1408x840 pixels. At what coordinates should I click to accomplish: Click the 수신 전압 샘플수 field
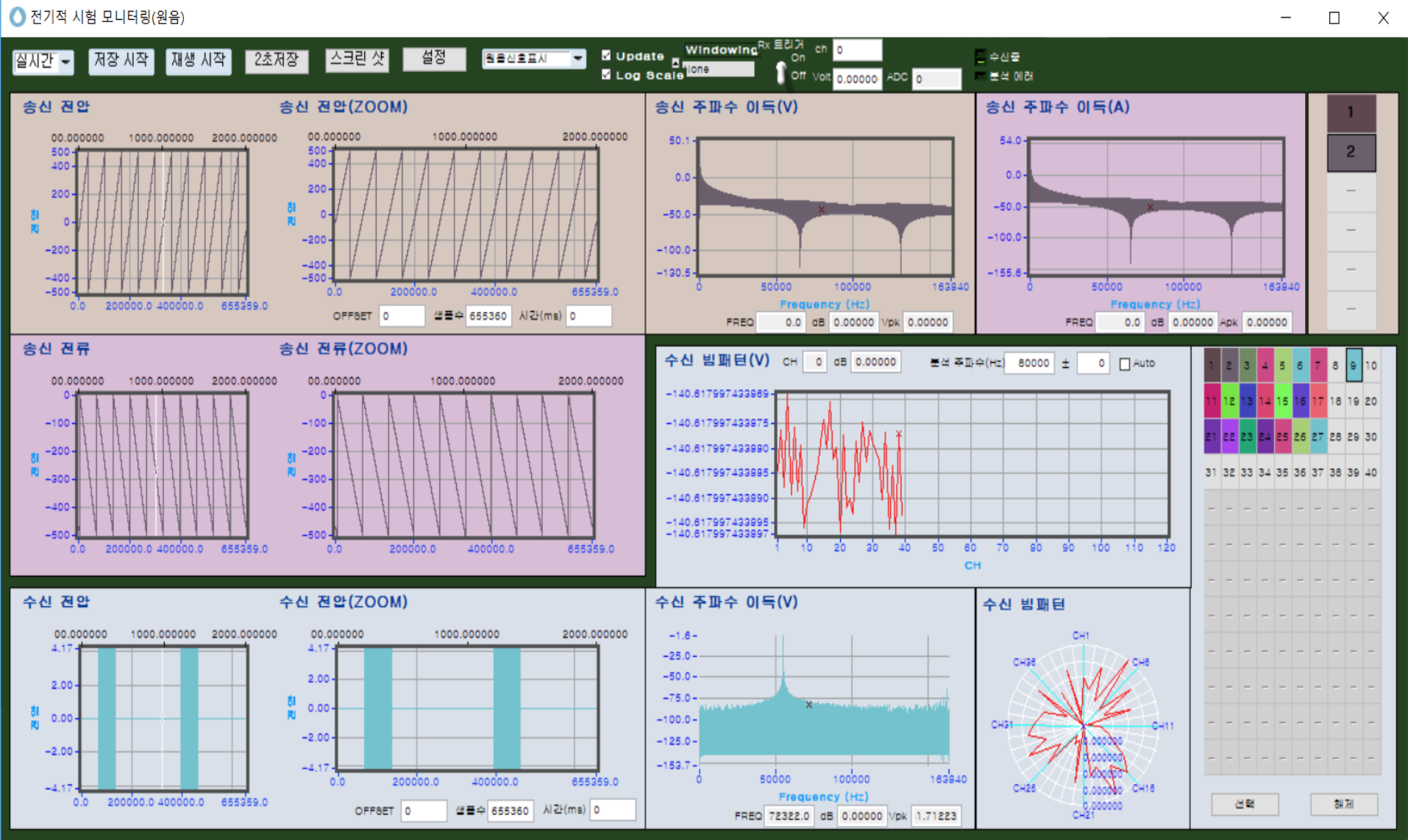(511, 811)
